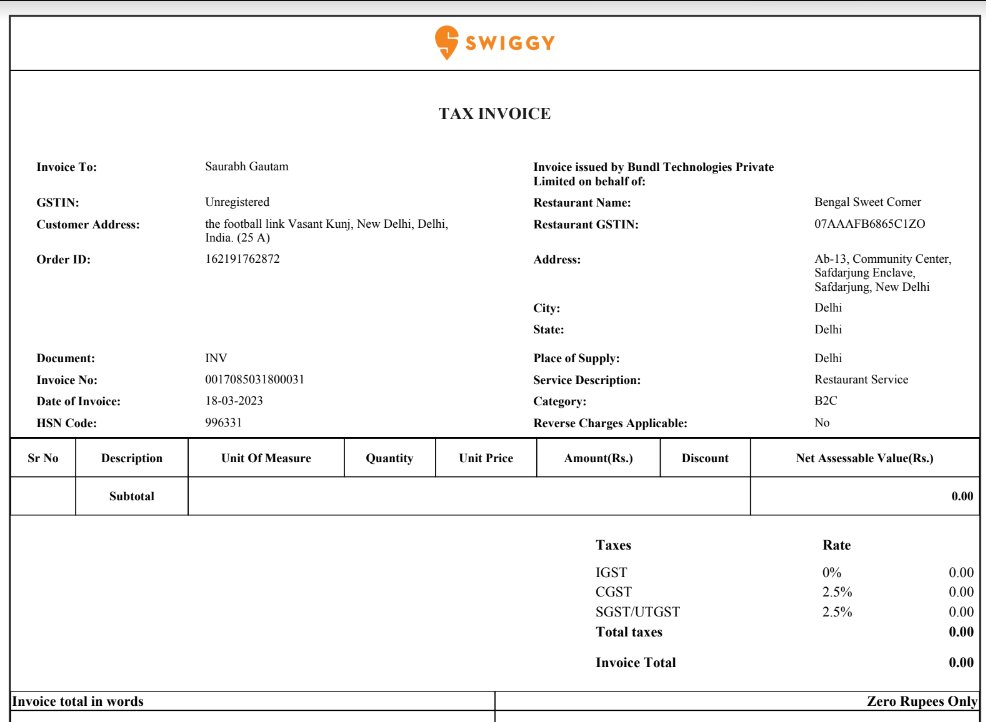Click the CGST rate 2.5%
Image resolution: width=986 pixels, height=722 pixels.
coord(837,592)
